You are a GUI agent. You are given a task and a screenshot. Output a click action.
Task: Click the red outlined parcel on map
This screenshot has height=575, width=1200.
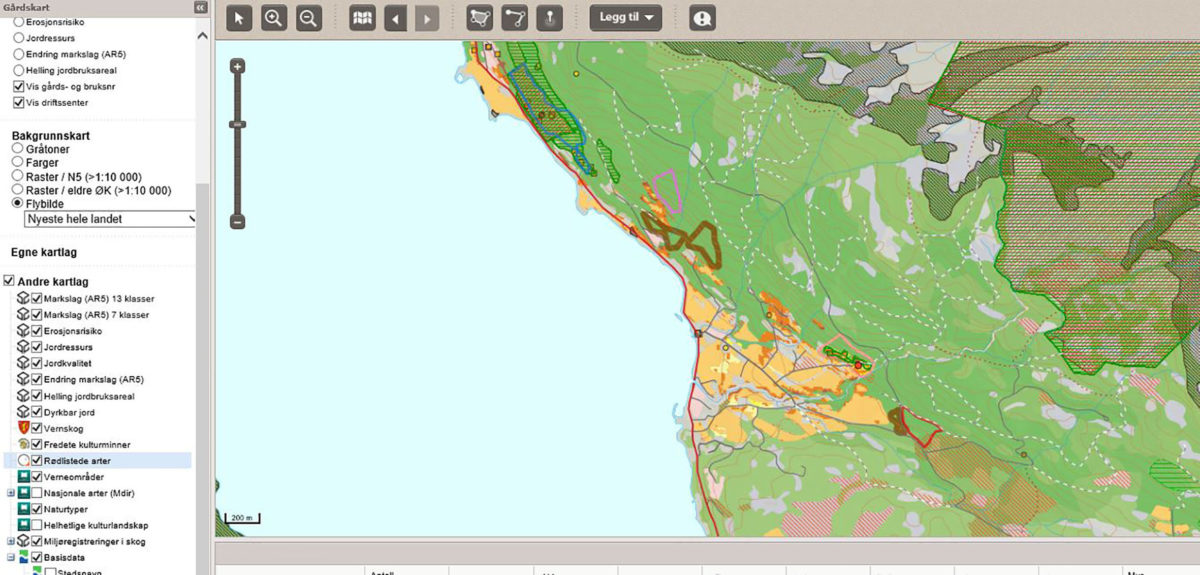click(918, 426)
